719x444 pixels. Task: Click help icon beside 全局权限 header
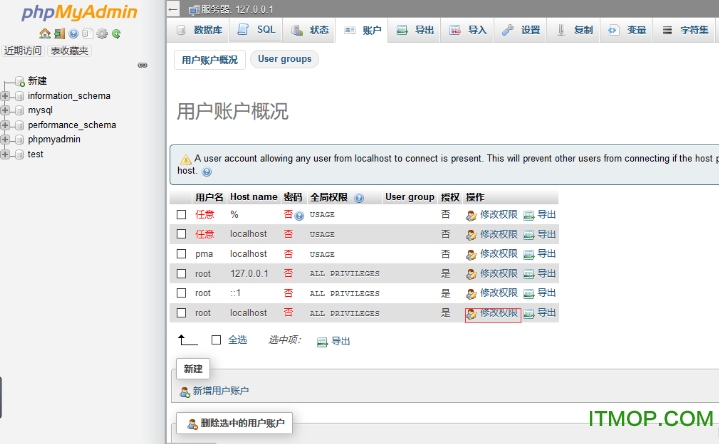pos(359,198)
